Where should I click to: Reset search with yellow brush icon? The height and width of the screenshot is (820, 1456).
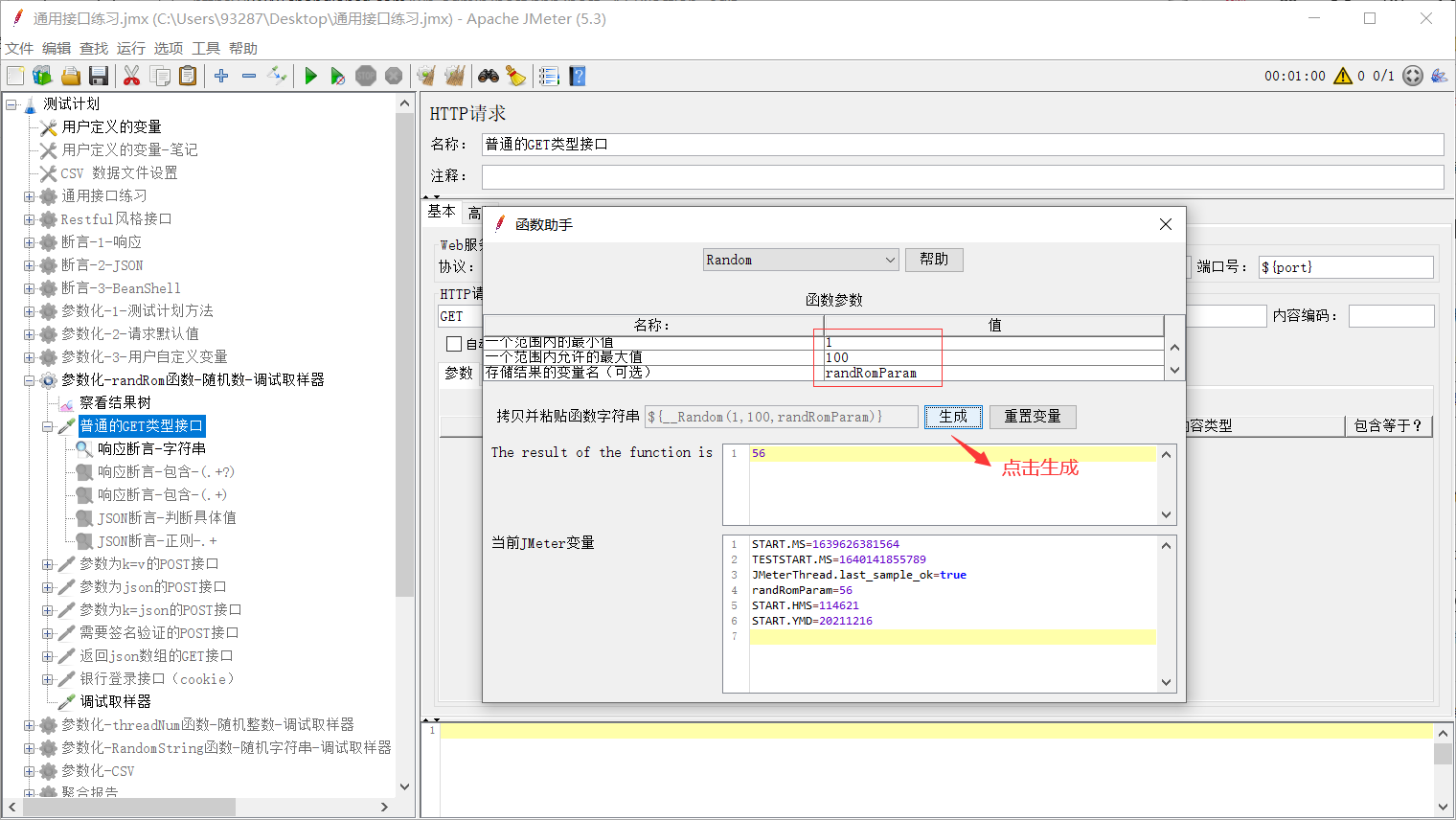tap(516, 76)
